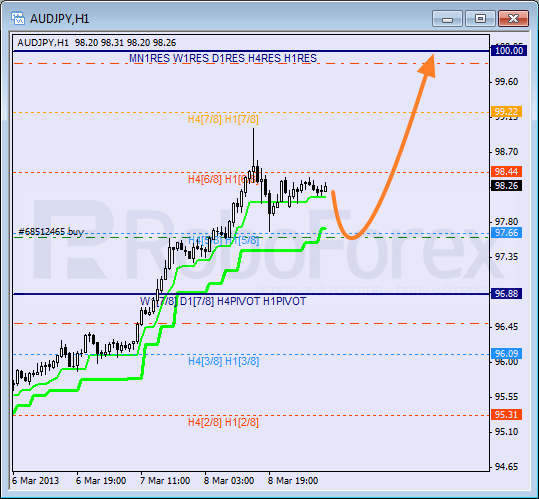Click the red 95.31 price tag
The height and width of the screenshot is (499, 539).
pos(507,414)
